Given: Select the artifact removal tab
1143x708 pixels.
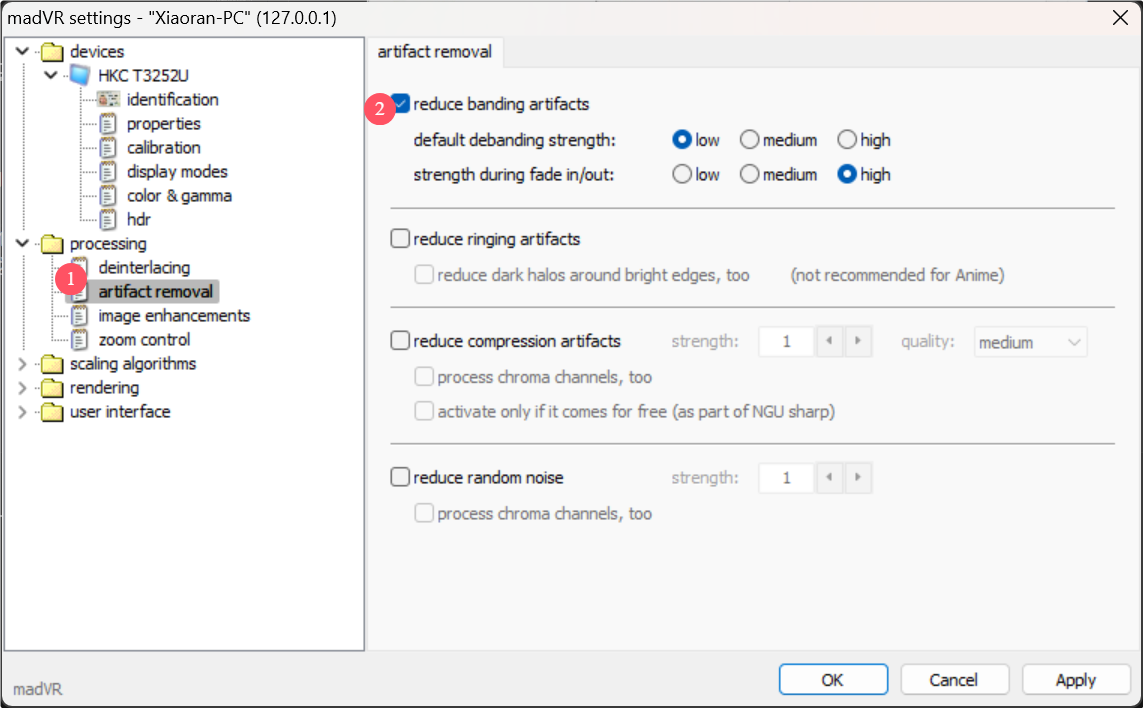Looking at the screenshot, I should [x=435, y=51].
